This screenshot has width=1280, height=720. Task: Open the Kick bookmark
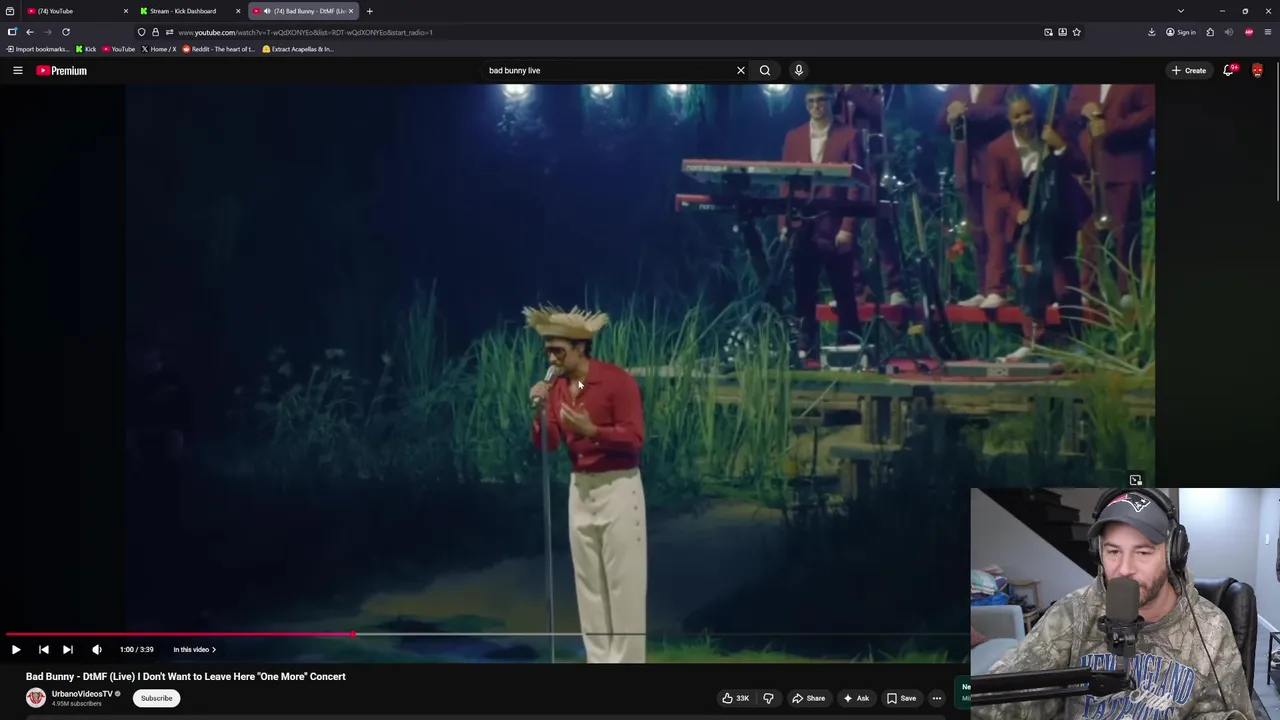point(86,49)
